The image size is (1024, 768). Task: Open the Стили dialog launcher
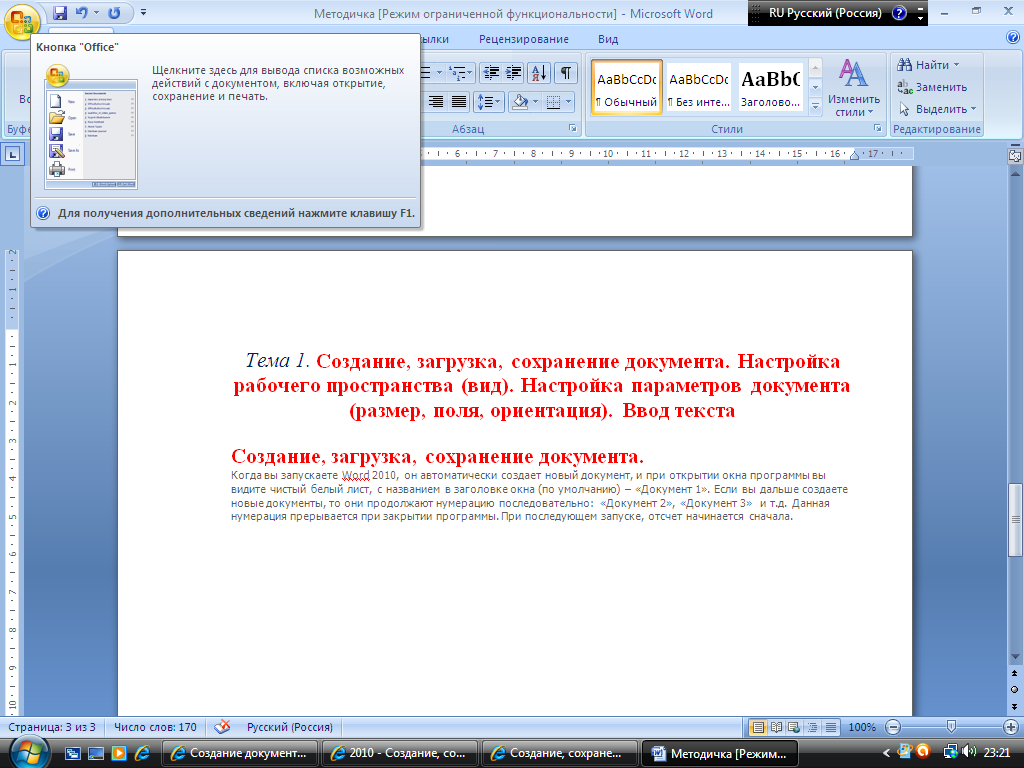(878, 129)
